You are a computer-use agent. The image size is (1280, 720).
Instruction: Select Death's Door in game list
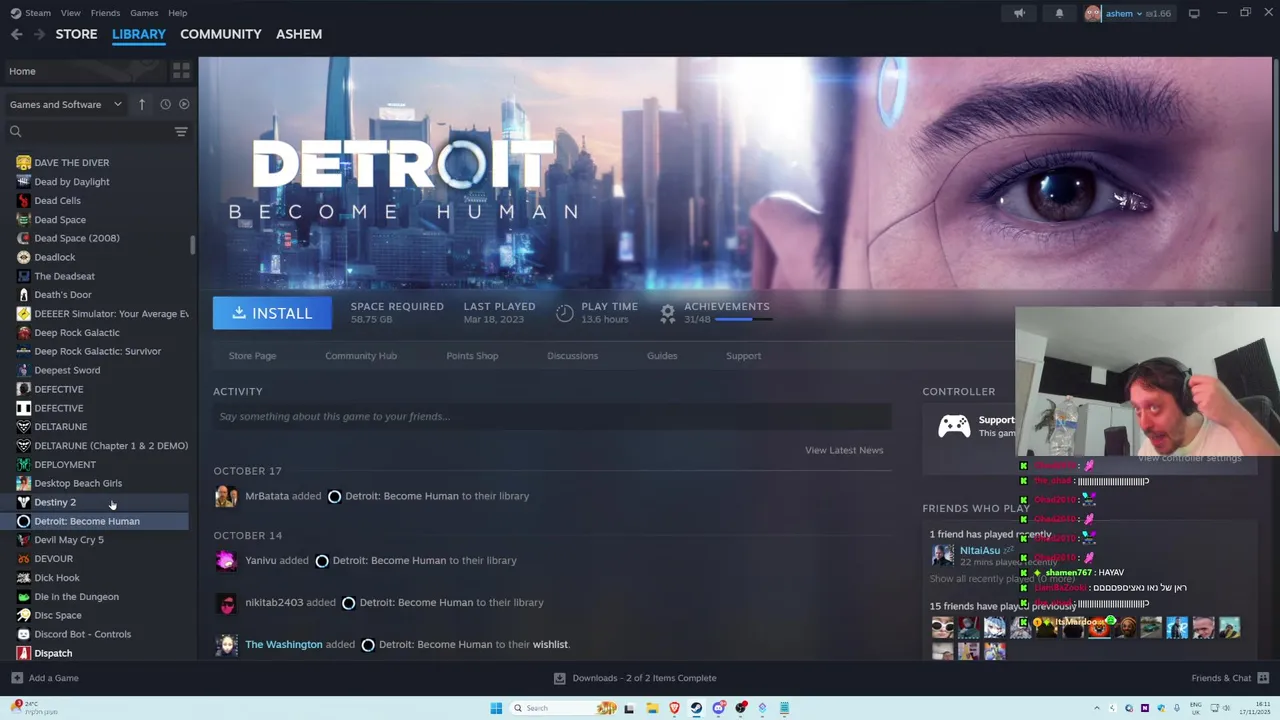click(63, 295)
